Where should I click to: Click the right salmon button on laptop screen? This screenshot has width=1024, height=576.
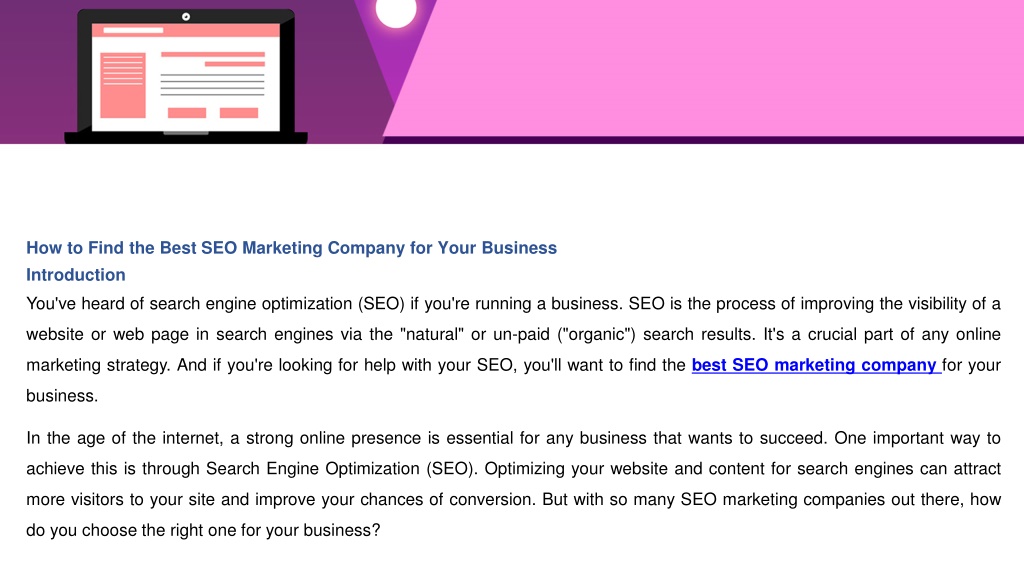pyautogui.click(x=239, y=113)
